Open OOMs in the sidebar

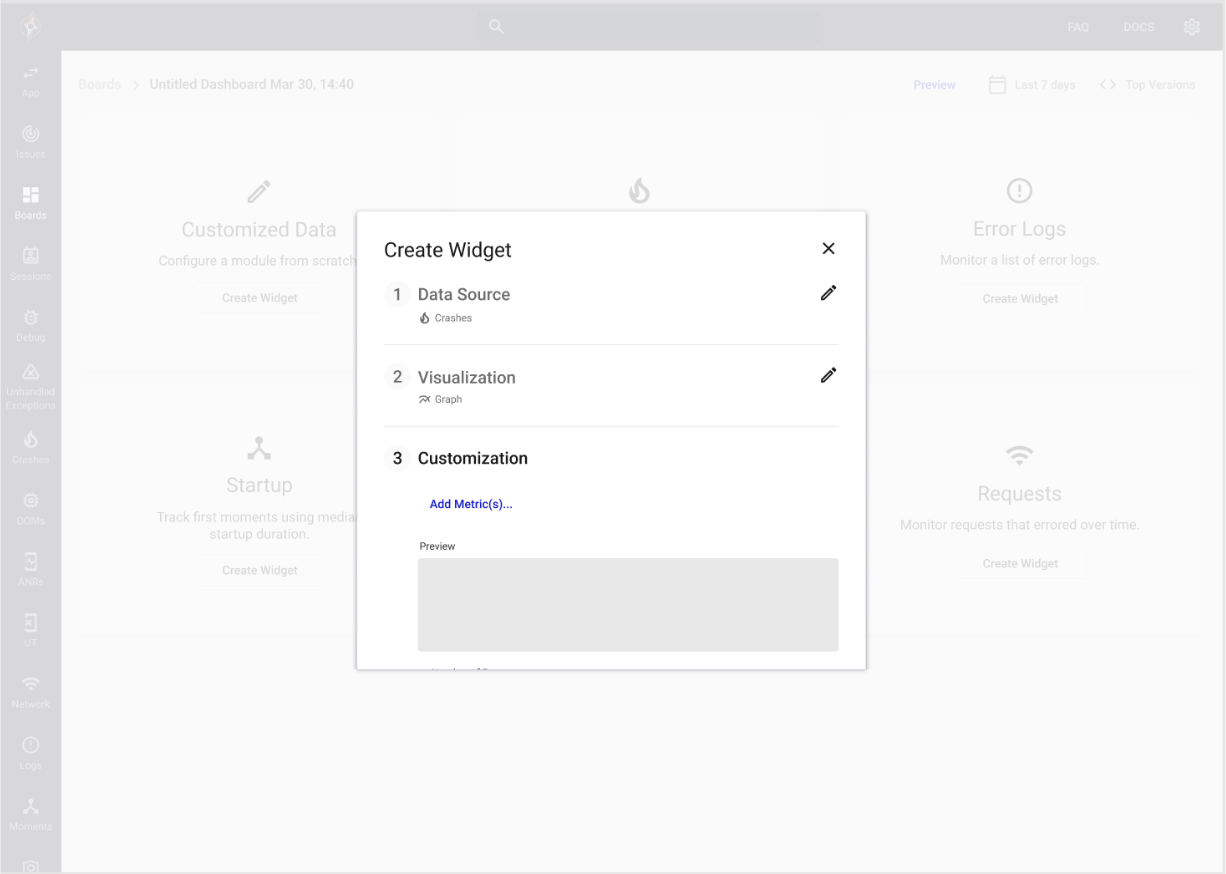coord(30,509)
